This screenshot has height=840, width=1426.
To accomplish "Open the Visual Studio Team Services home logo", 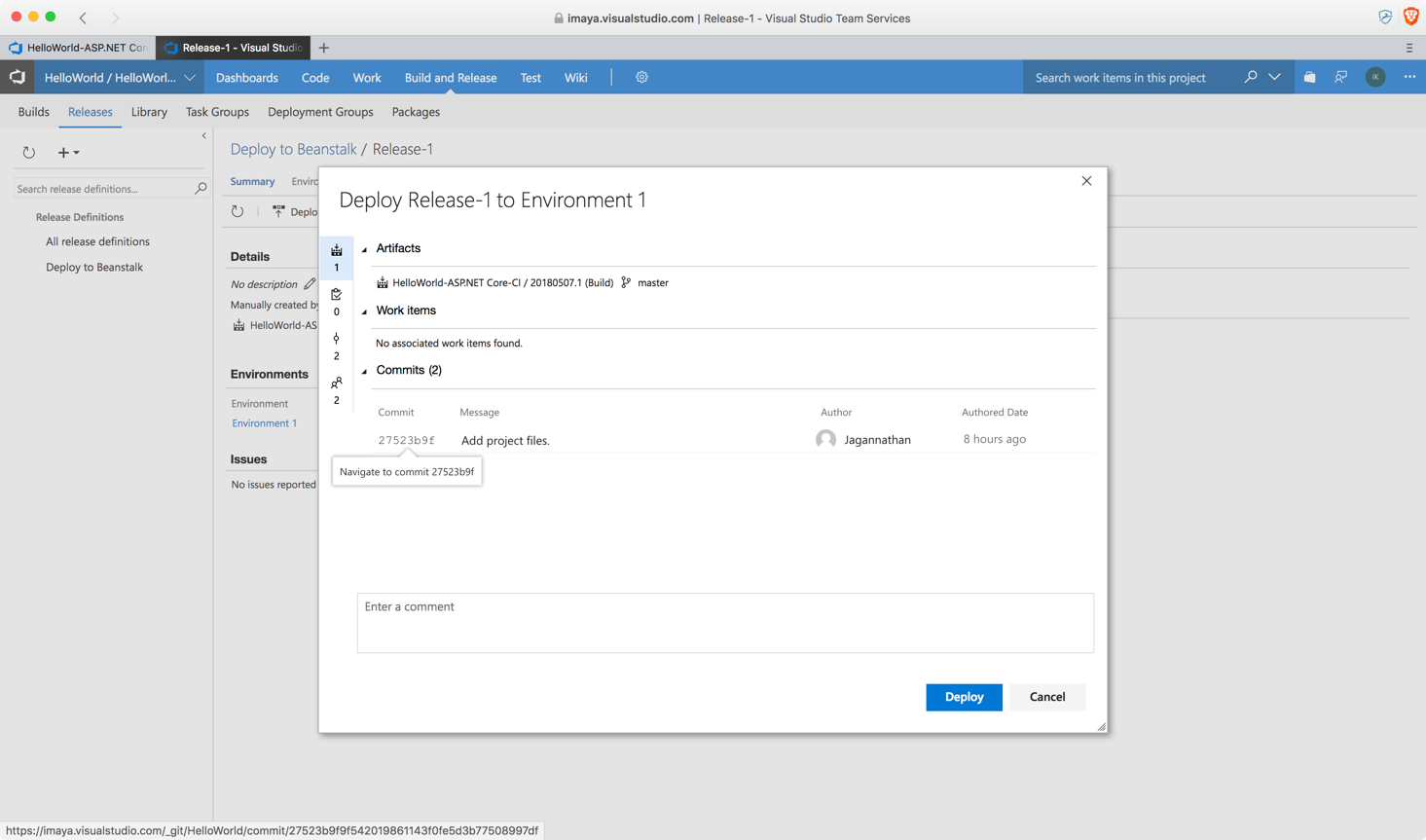I will [x=18, y=77].
